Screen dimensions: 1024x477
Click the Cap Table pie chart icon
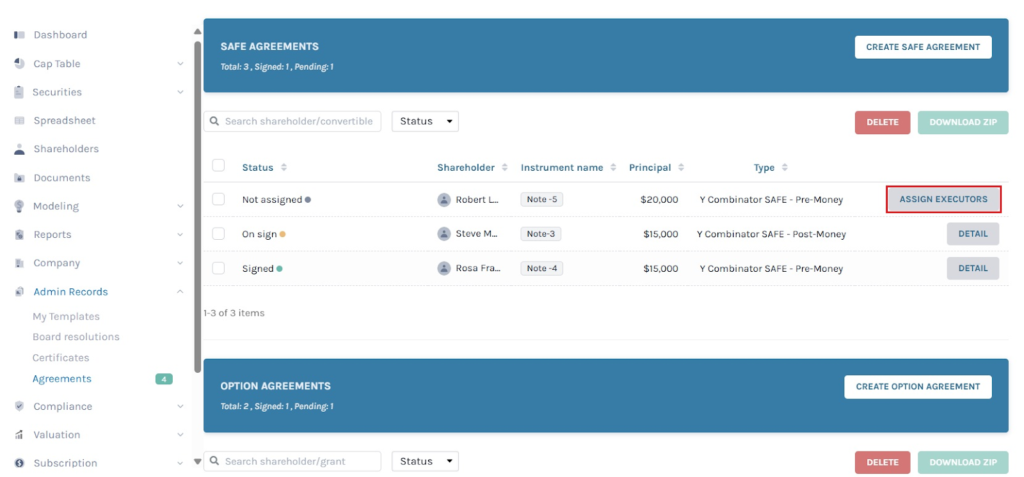[19, 64]
